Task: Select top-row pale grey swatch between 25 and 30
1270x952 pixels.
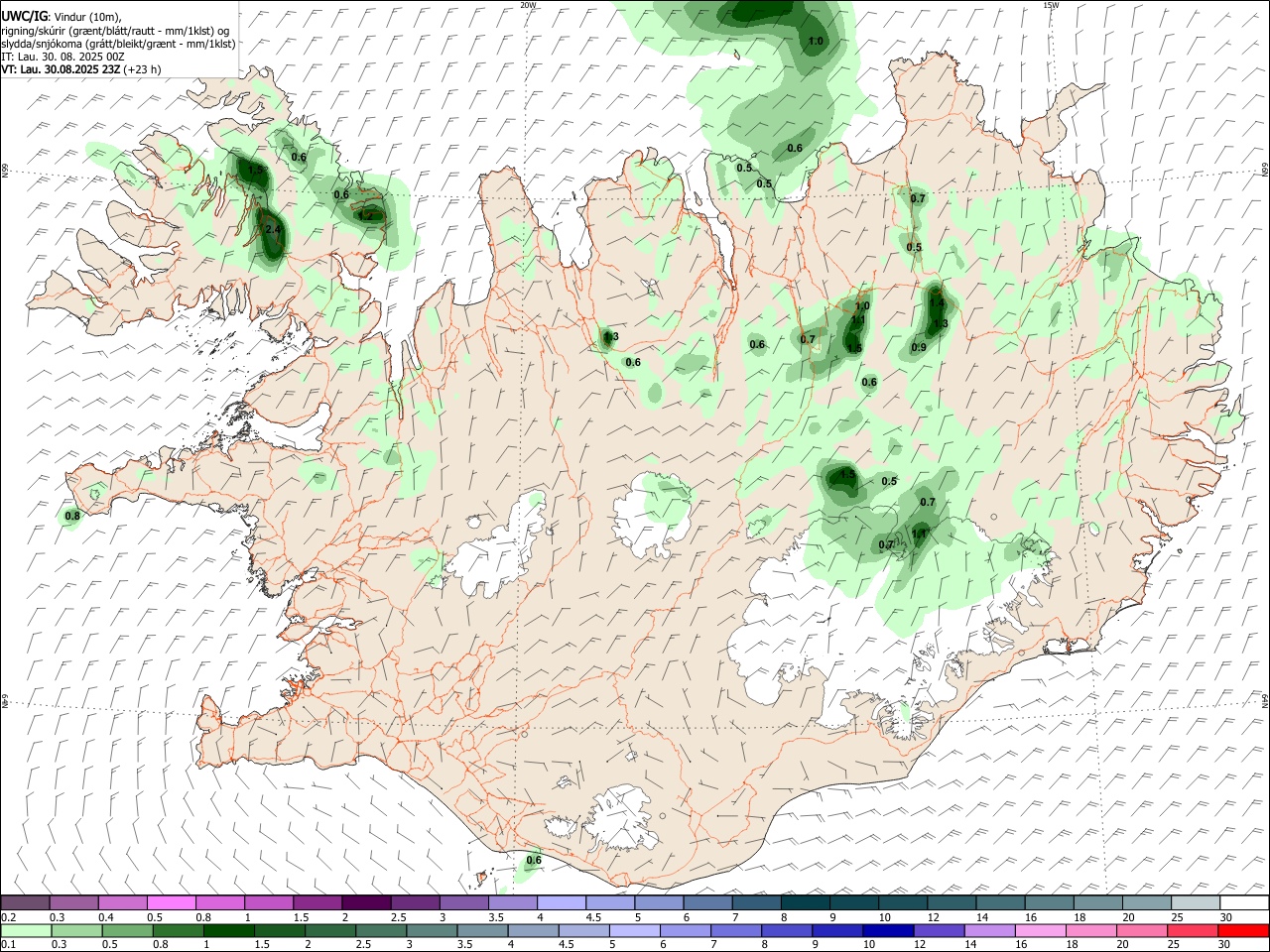Action: coord(1196,903)
